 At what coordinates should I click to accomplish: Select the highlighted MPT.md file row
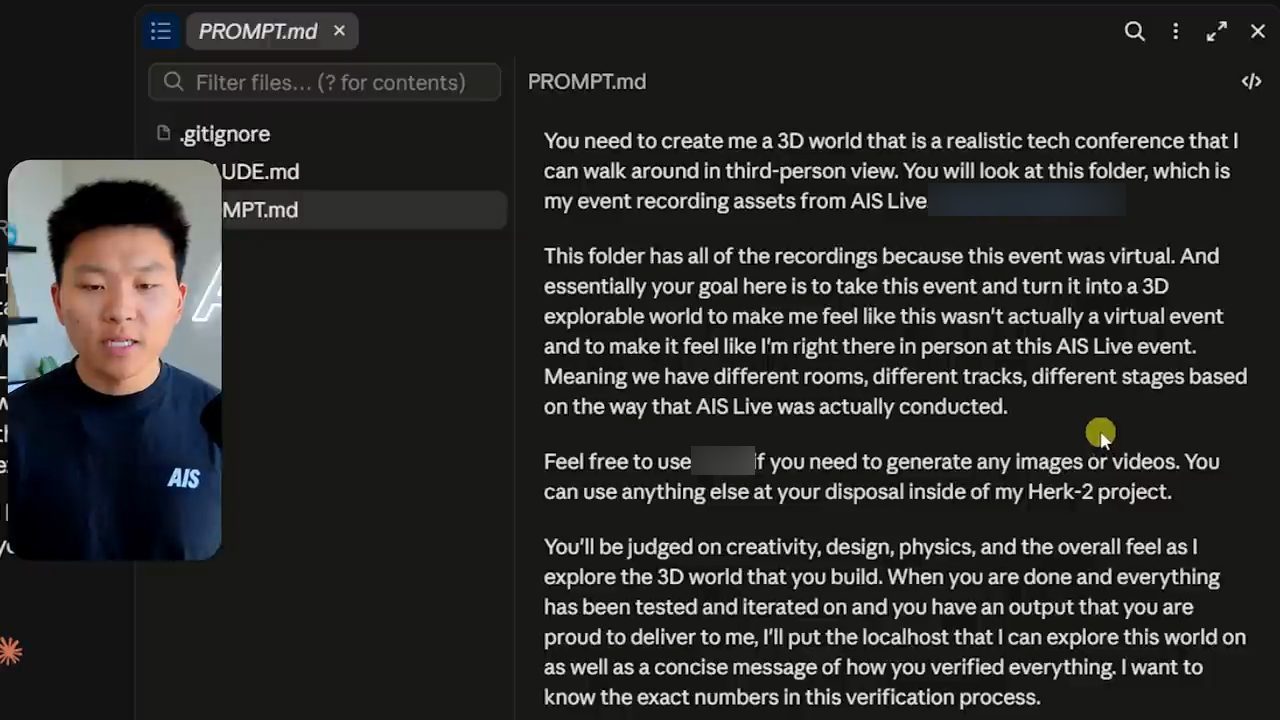point(363,210)
